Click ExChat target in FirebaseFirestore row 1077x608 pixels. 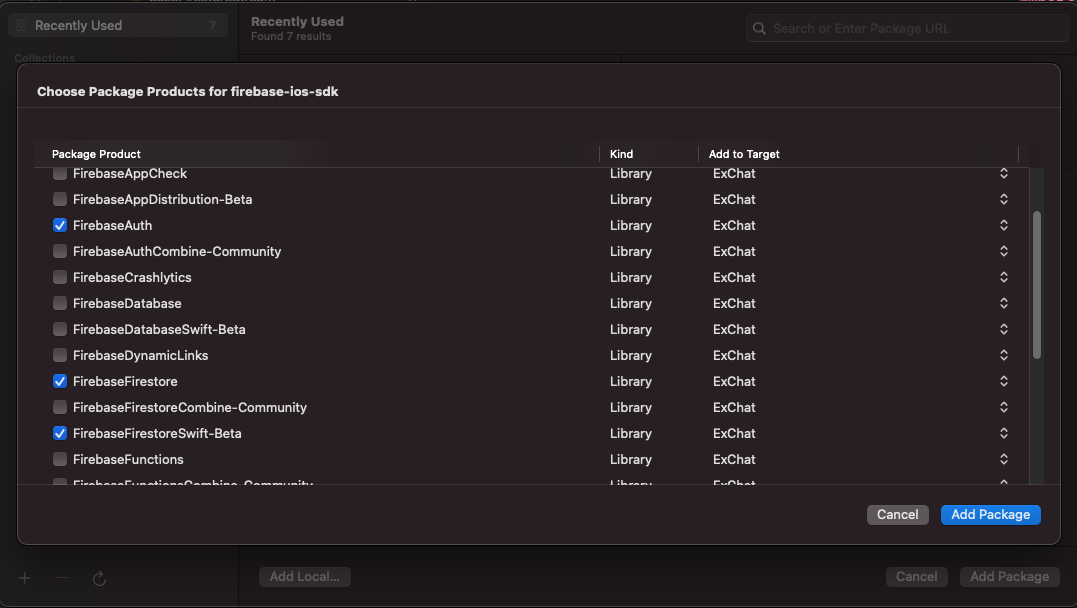(734, 381)
